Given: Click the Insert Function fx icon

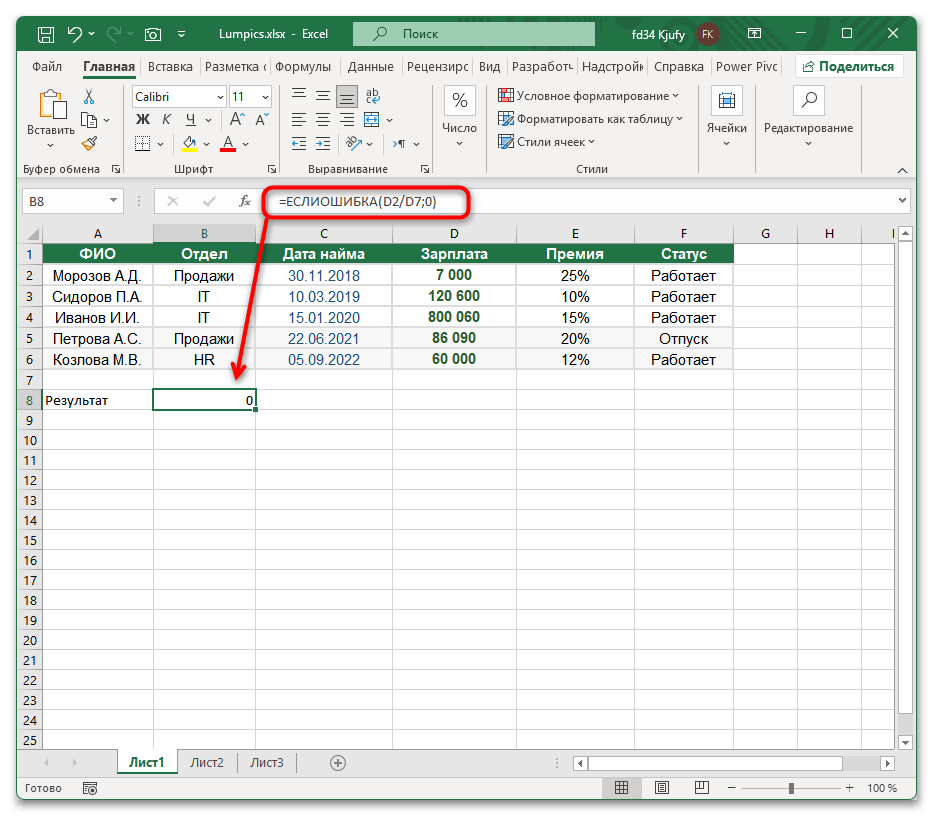Looking at the screenshot, I should pyautogui.click(x=245, y=201).
